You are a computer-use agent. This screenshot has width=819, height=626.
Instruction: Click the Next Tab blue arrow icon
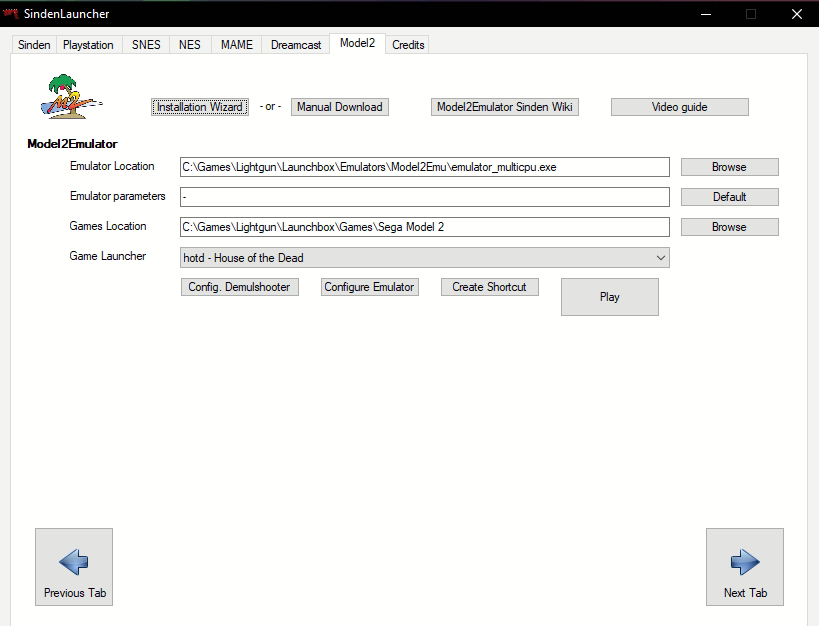[x=745, y=562]
